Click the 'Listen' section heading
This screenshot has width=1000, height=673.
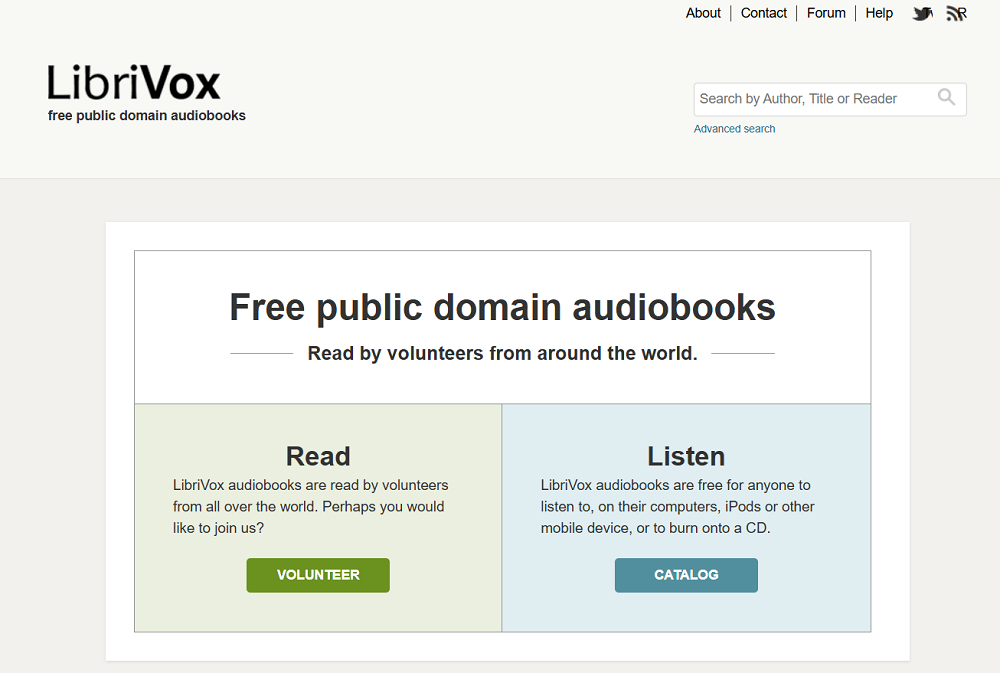[x=686, y=456]
